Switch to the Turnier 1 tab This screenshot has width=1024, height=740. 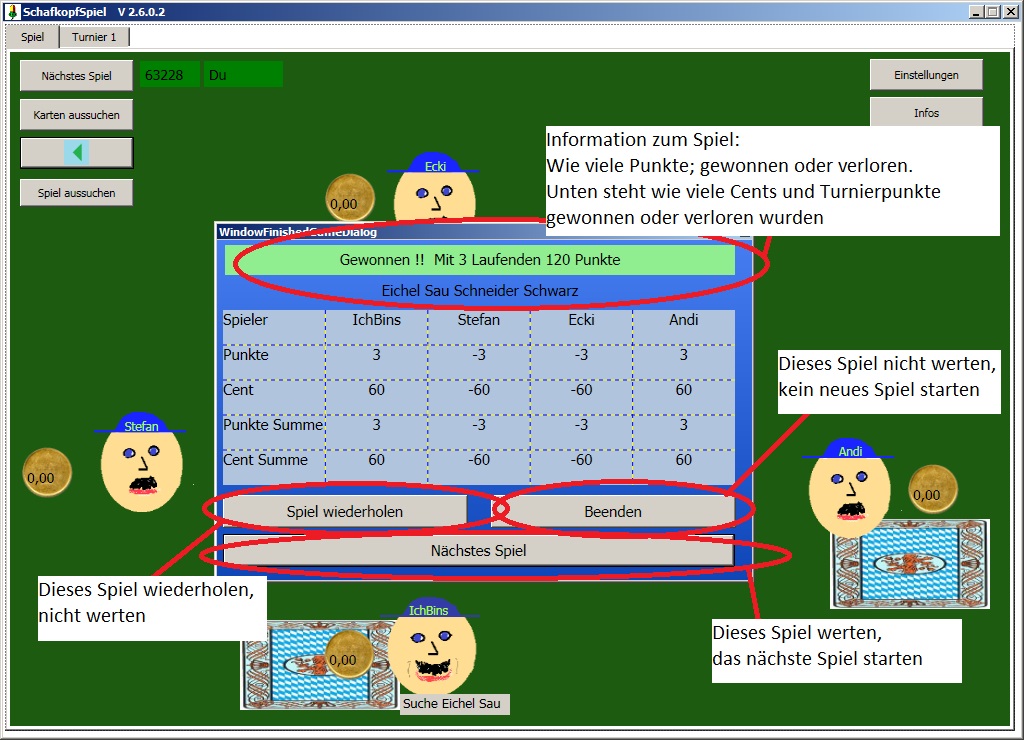[94, 37]
